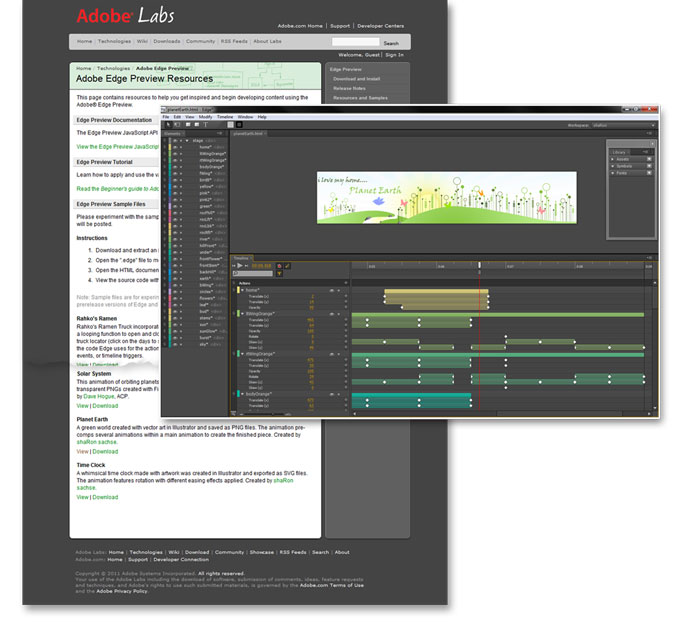The image size is (700, 630).
Task: Click the add button beside Symbols in Library
Action: coord(649,166)
